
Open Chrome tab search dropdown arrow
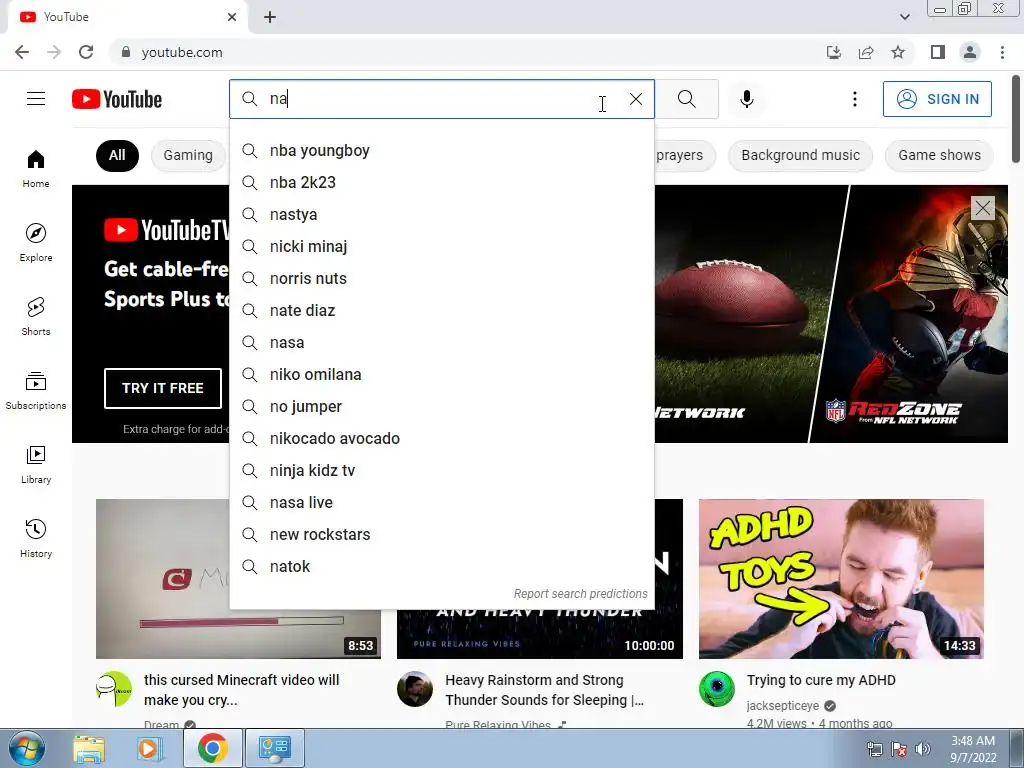[x=904, y=17]
